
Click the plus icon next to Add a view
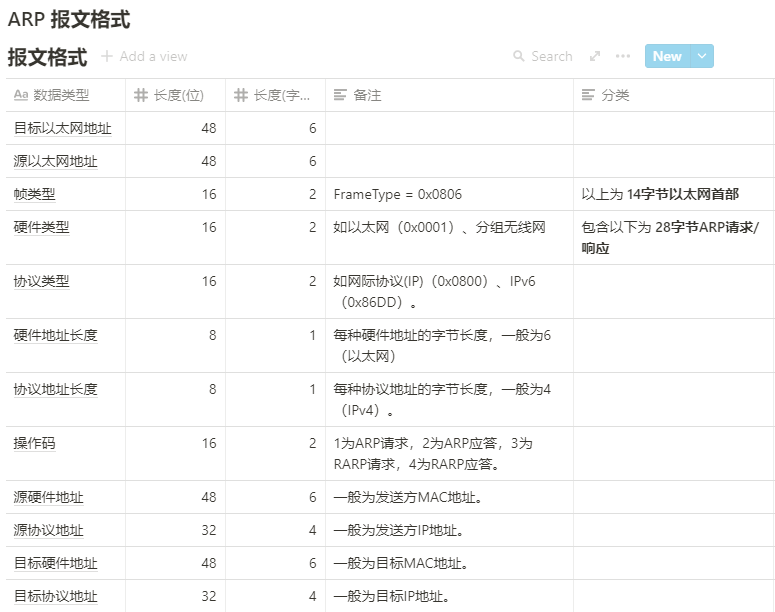107,57
